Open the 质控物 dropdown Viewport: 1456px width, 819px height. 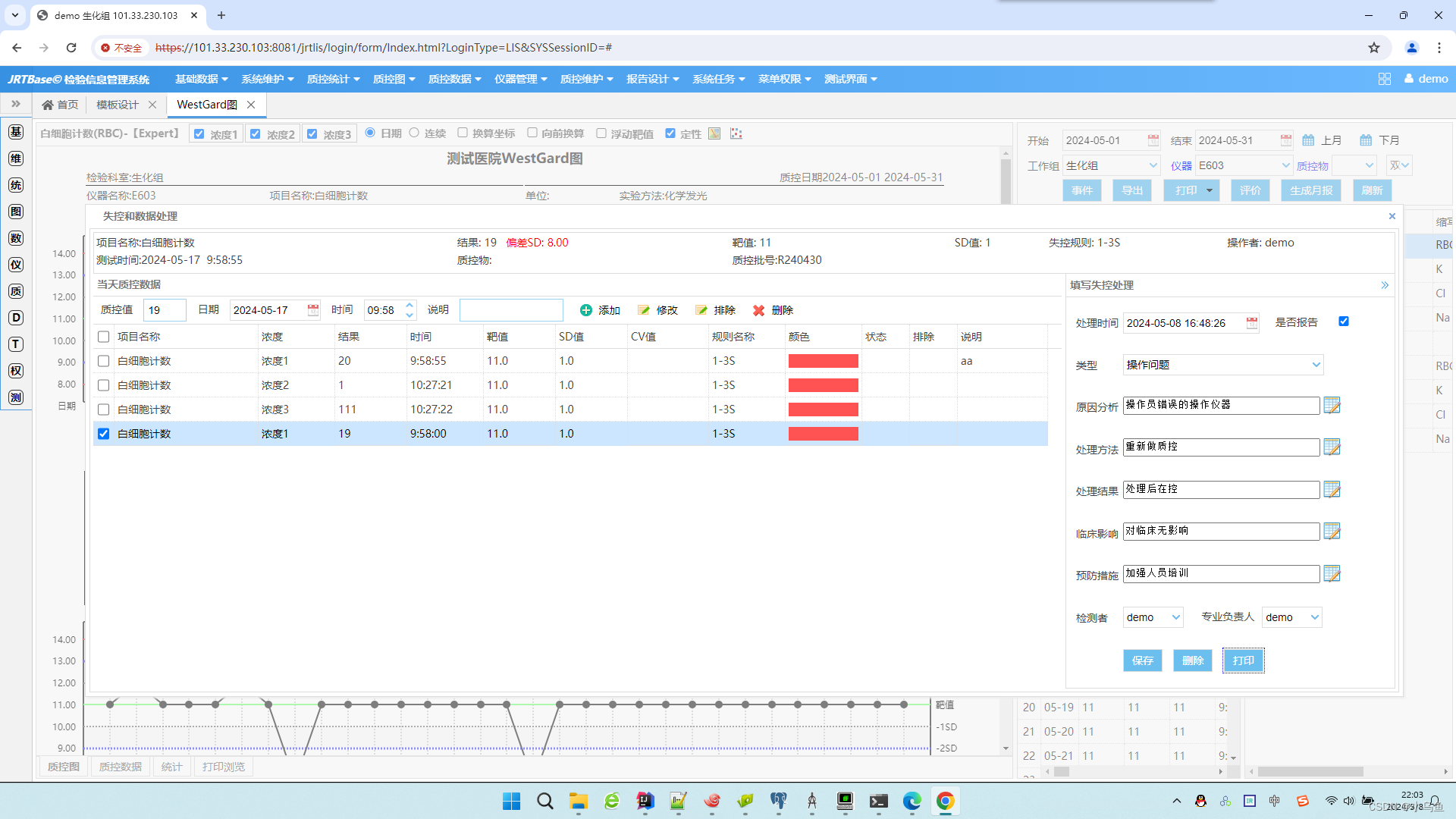1354,165
